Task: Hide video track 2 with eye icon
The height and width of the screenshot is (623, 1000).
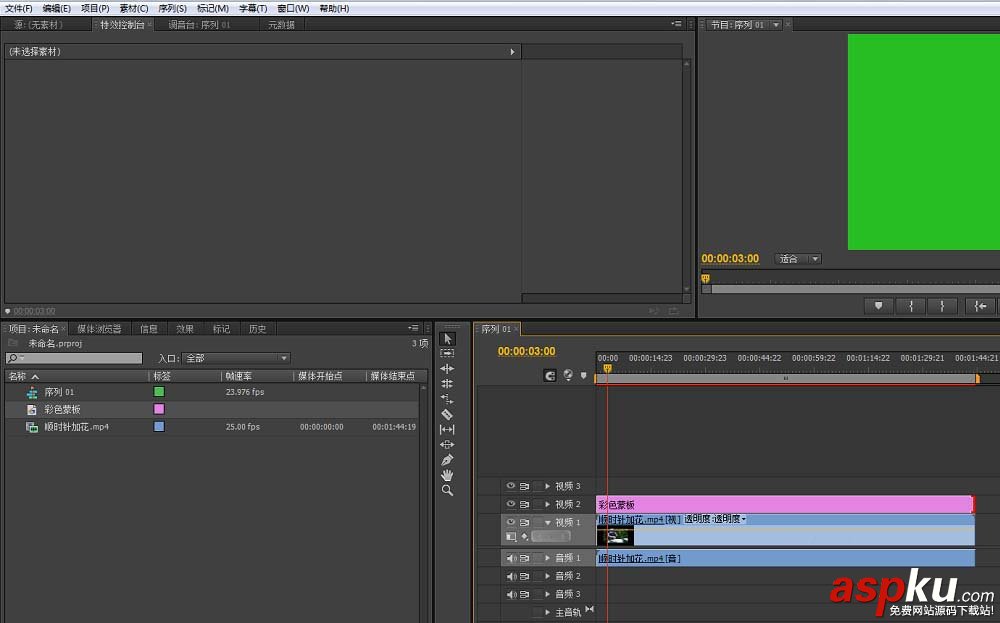Action: coord(511,504)
